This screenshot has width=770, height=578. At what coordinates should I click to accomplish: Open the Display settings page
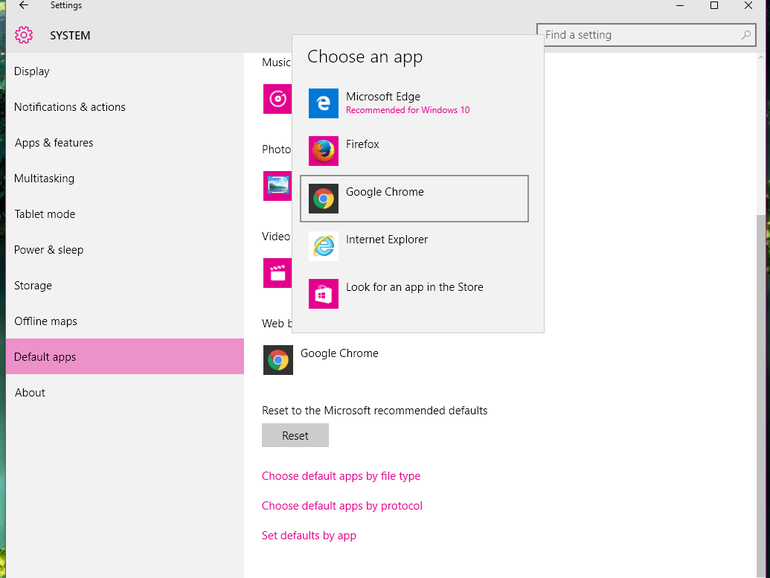(125, 71)
